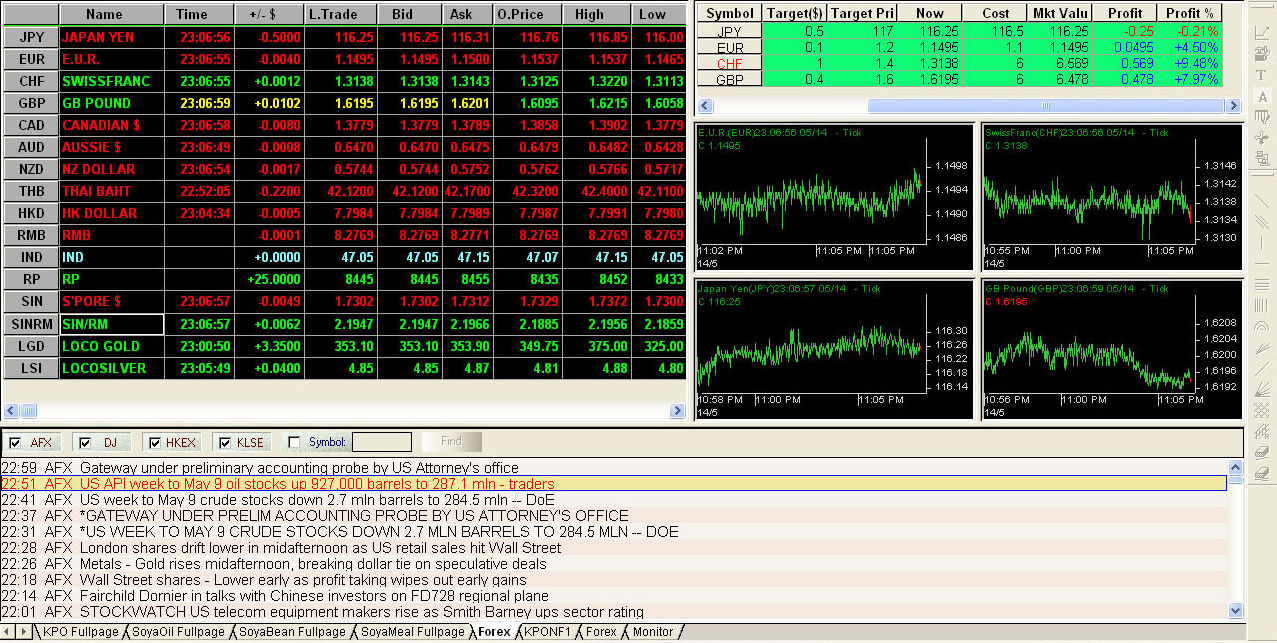The width and height of the screenshot is (1277, 643).
Task: Pick the single diagonal trend line tool
Action: coord(1262,201)
